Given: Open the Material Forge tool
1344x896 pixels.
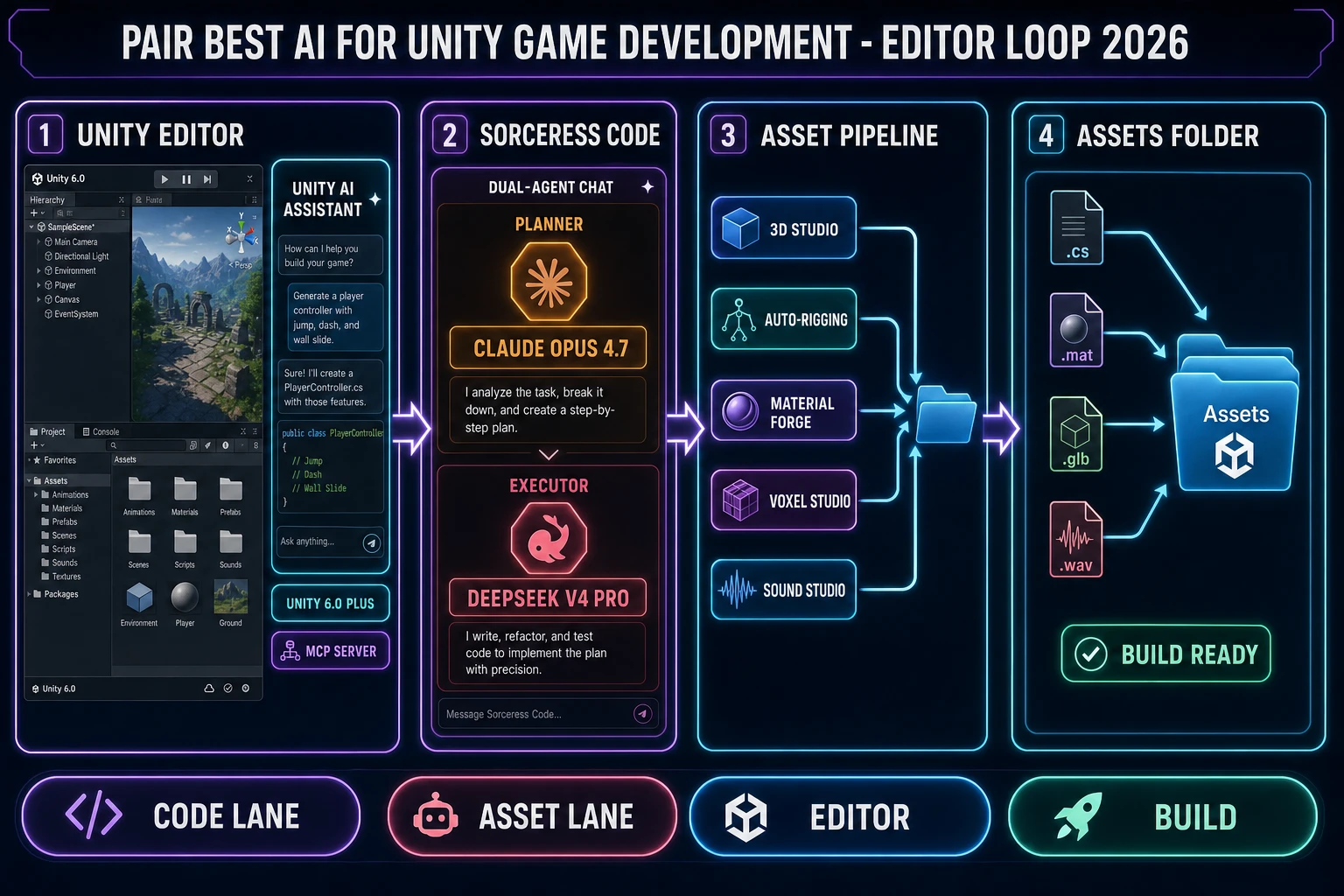Looking at the screenshot, I should 784,410.
